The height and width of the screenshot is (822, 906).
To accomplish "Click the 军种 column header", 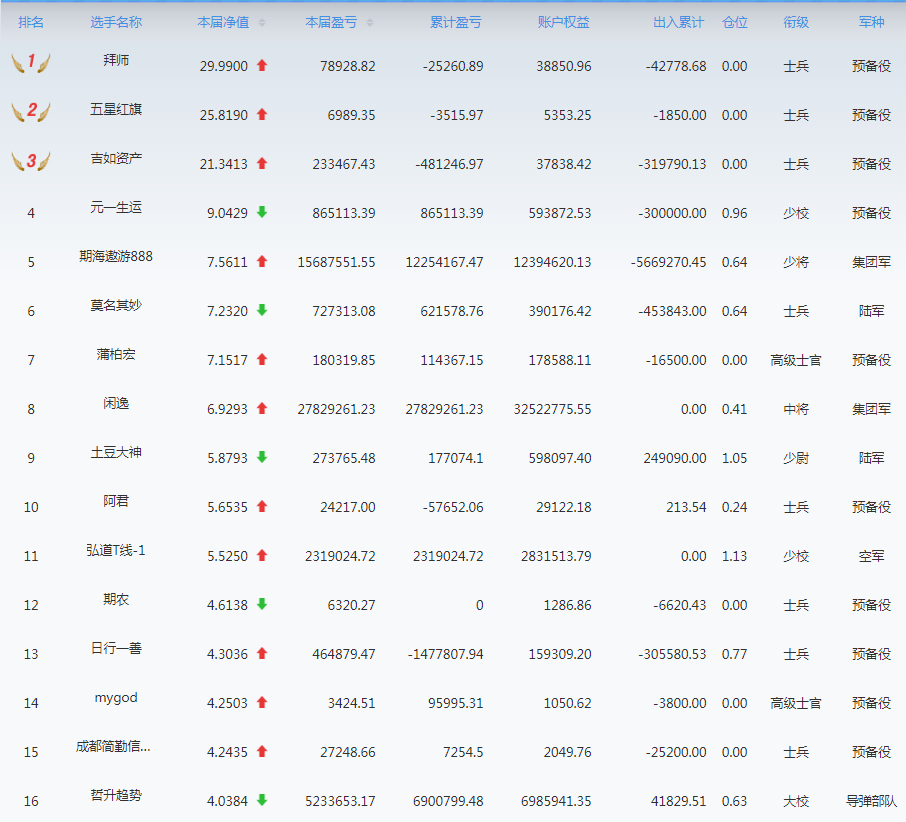I will tap(871, 23).
